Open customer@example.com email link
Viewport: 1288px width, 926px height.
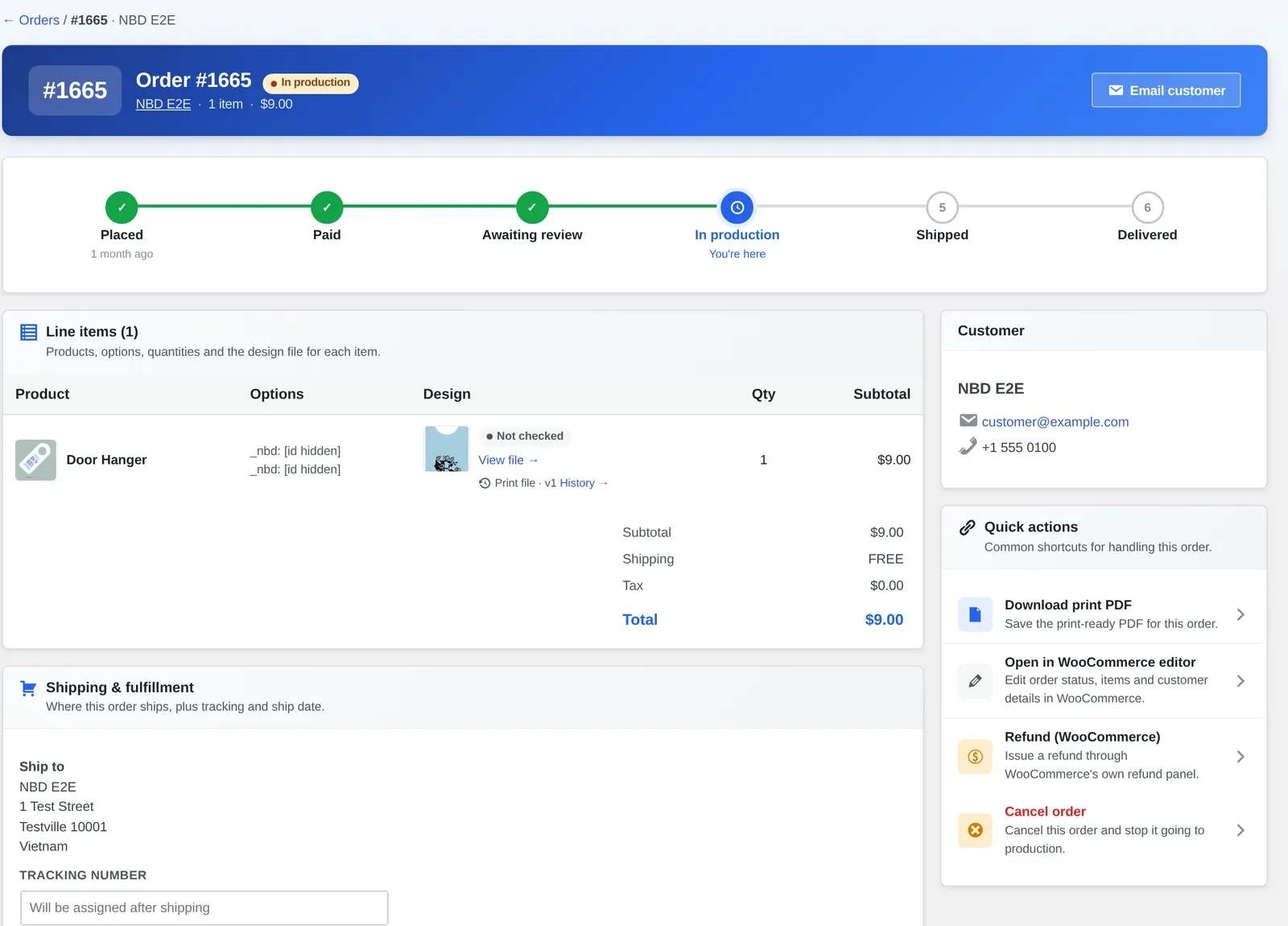point(1055,422)
